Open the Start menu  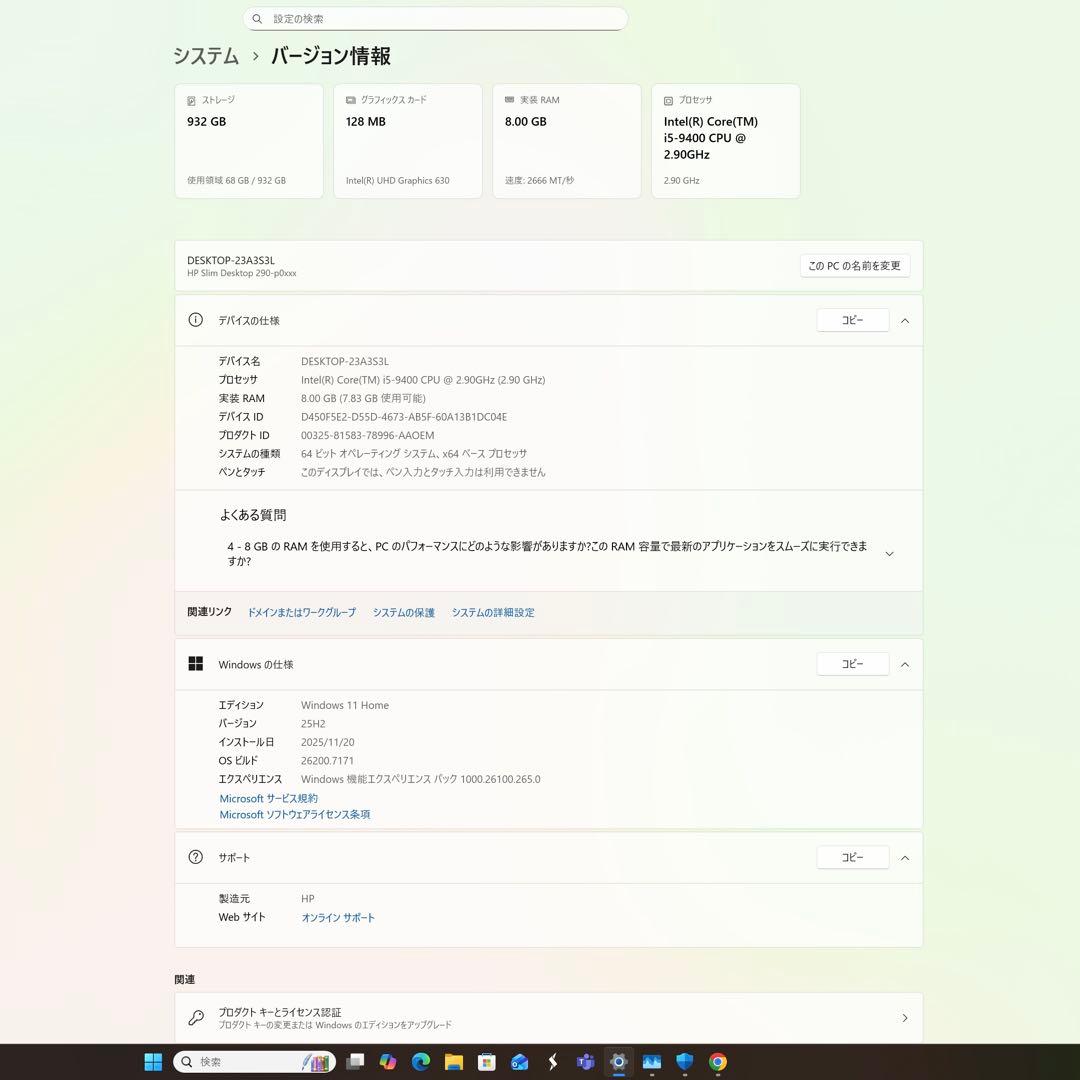click(152, 1062)
